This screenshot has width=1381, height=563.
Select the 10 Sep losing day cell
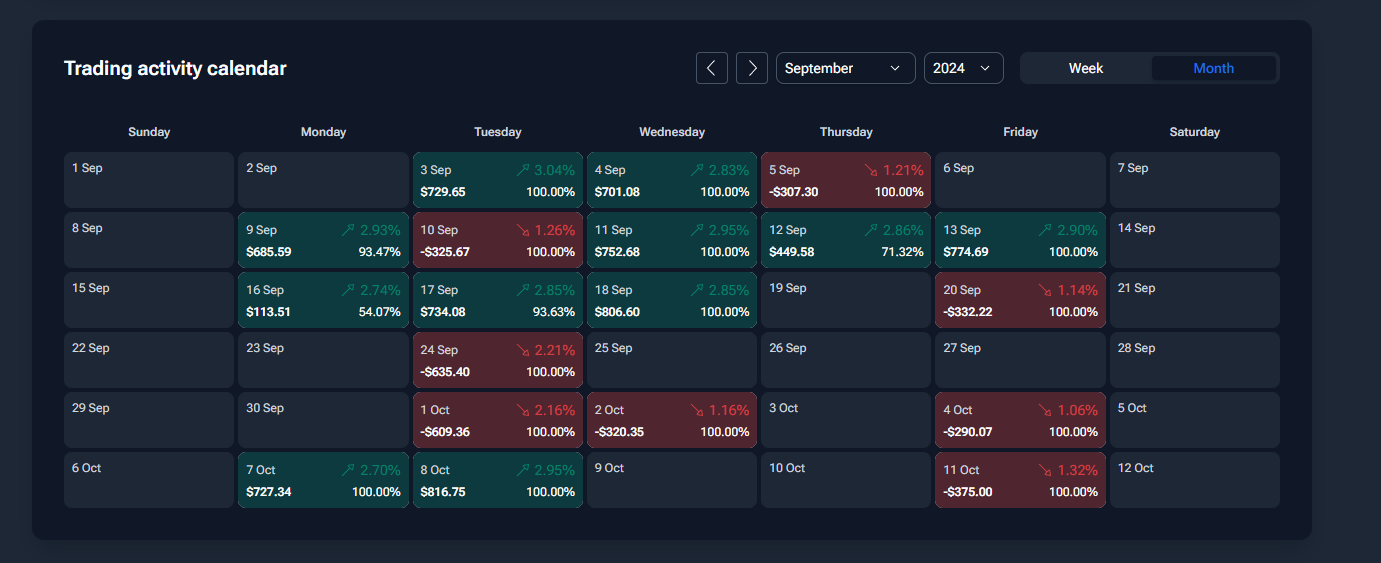point(498,240)
